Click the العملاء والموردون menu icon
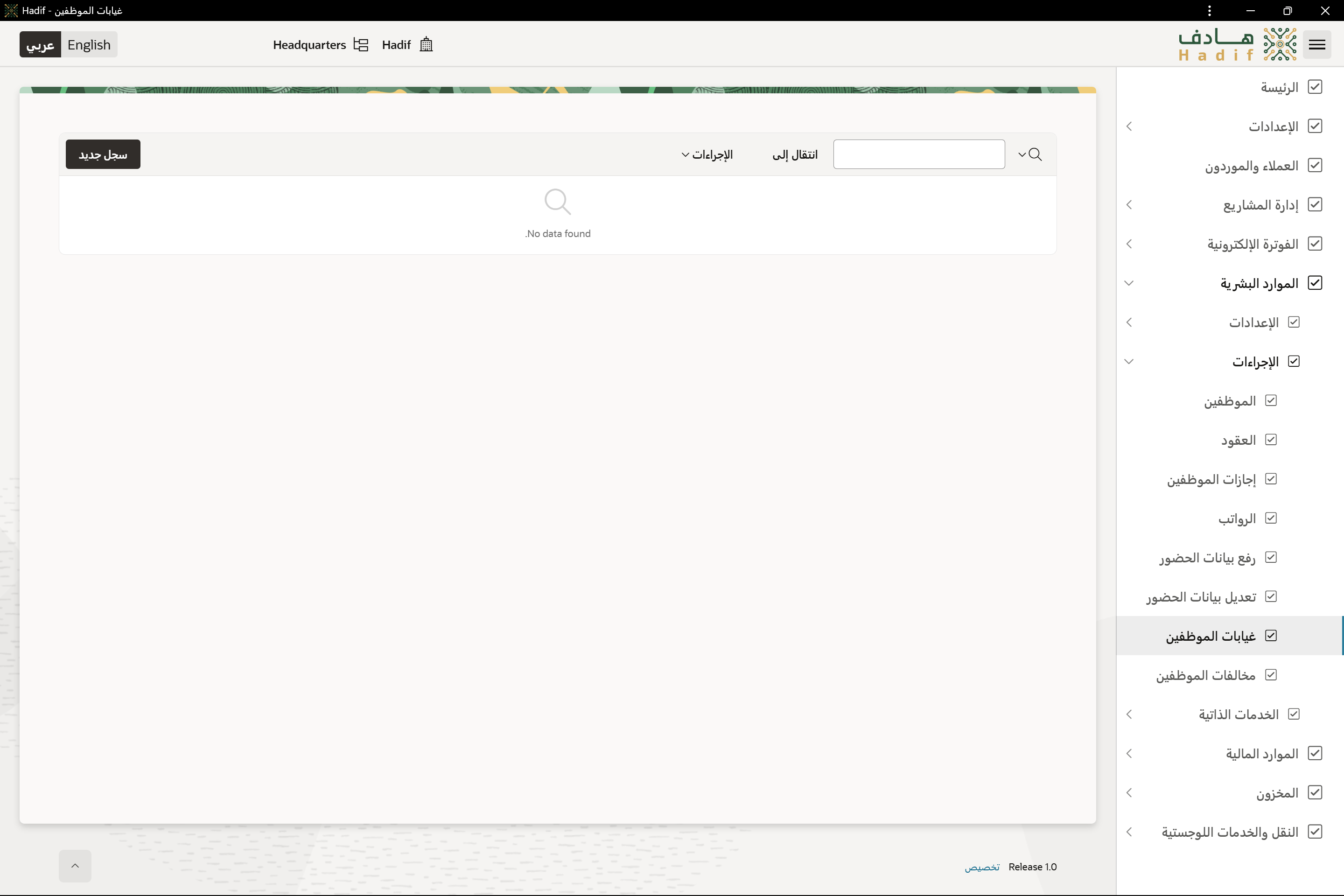This screenshot has height=896, width=1344. coord(1315,165)
